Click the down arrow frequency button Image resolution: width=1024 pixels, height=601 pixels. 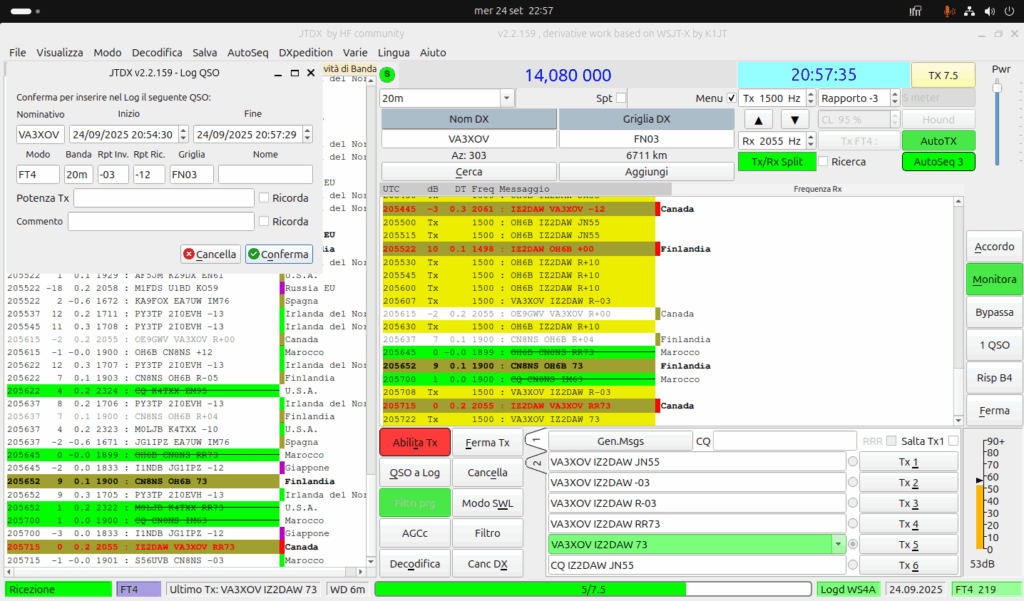(x=795, y=120)
